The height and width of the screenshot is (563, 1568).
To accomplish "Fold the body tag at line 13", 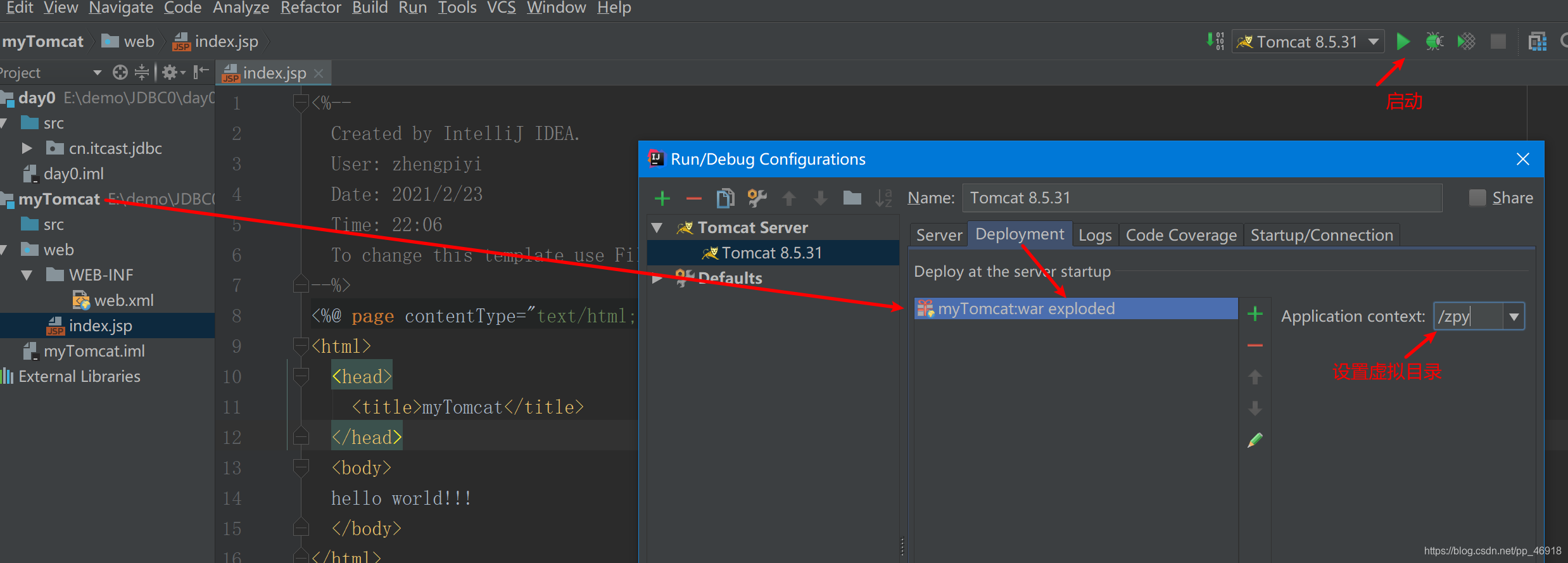I will (301, 467).
